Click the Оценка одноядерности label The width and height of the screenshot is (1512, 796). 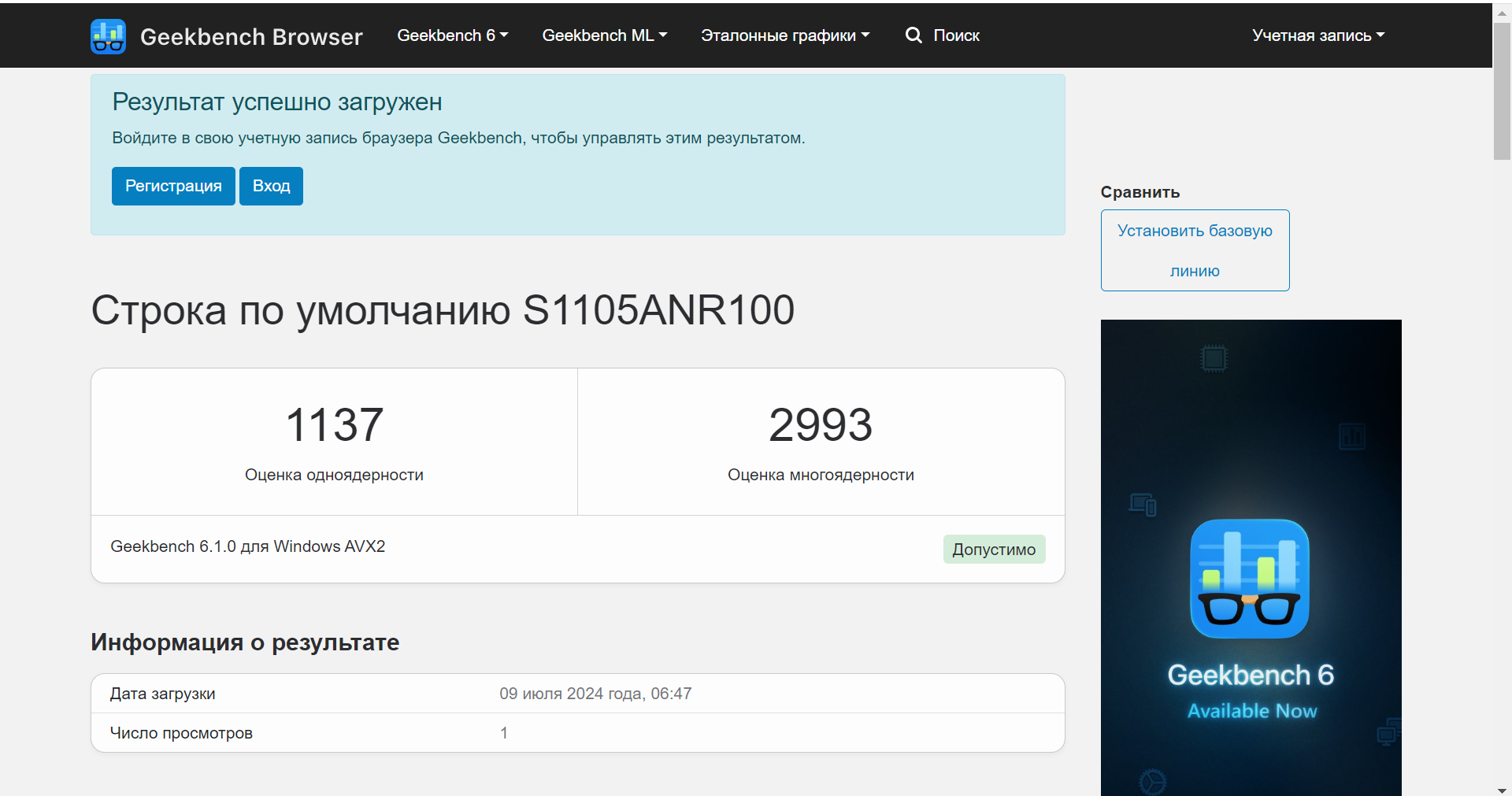tap(334, 475)
